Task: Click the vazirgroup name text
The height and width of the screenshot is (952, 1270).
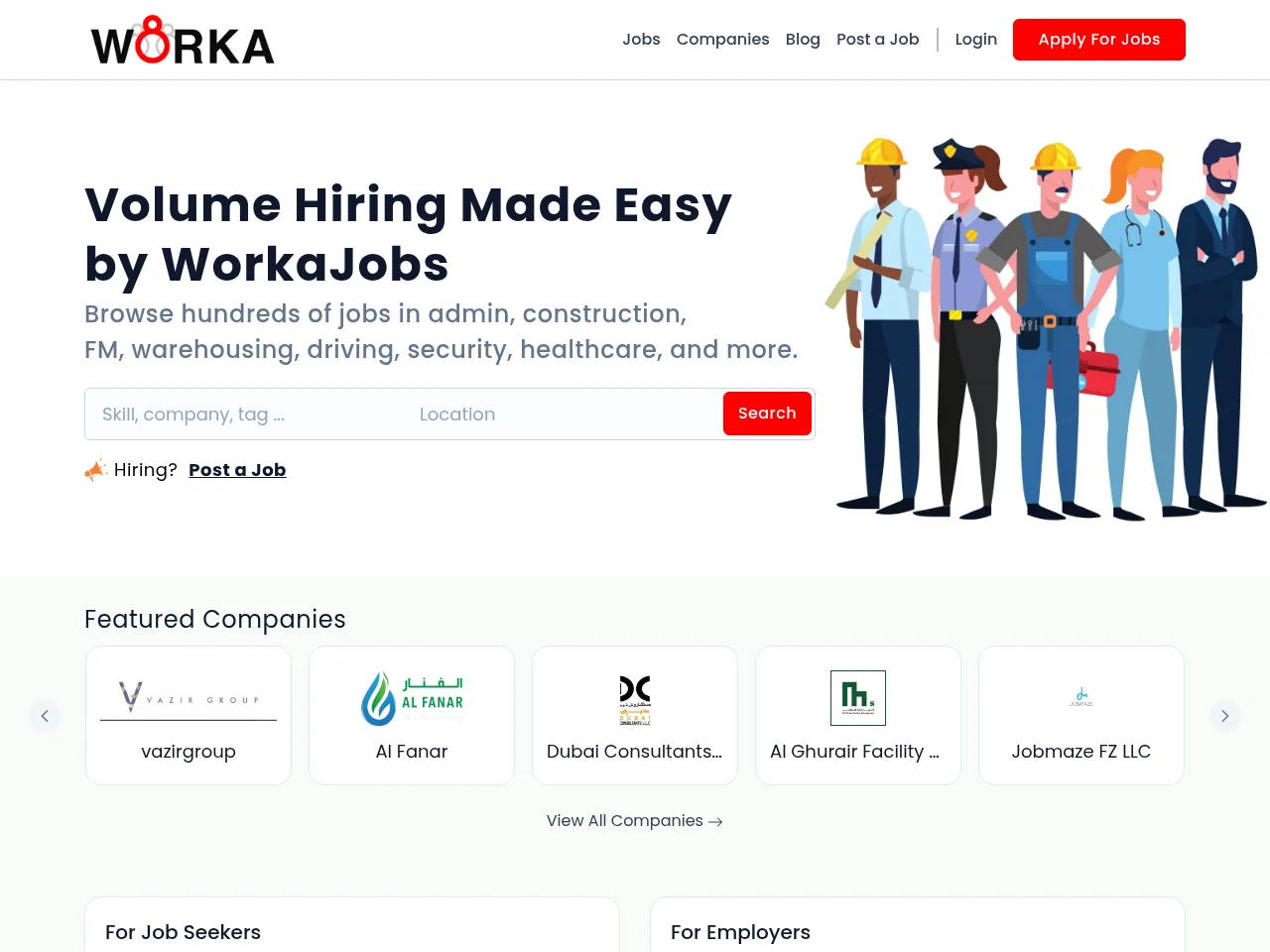Action: tap(189, 752)
